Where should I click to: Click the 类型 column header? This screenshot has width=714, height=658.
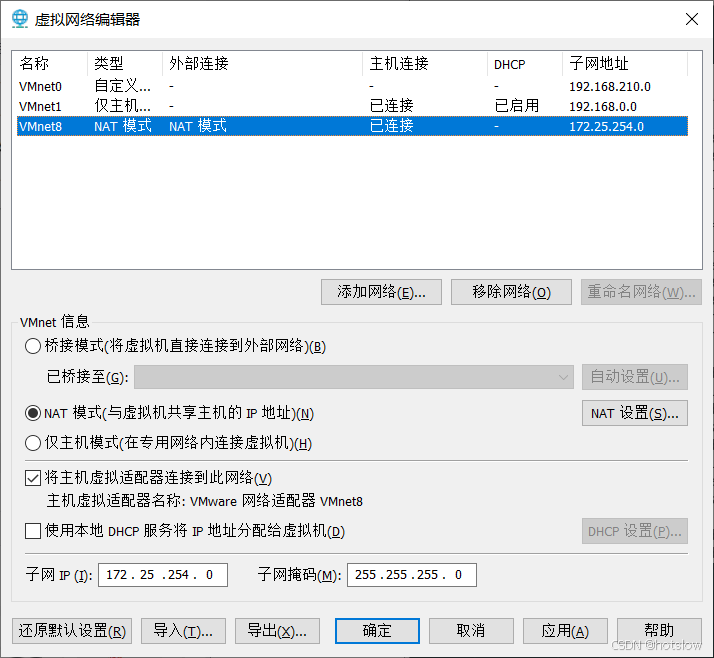(x=125, y=64)
